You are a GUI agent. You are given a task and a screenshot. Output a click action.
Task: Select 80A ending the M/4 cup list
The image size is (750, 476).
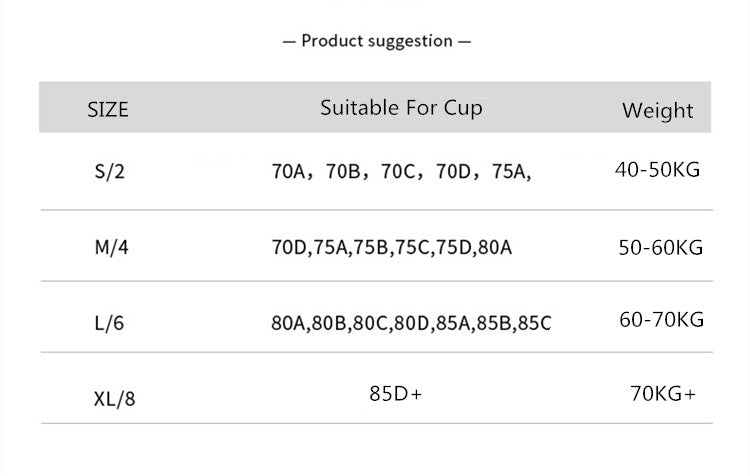493,247
